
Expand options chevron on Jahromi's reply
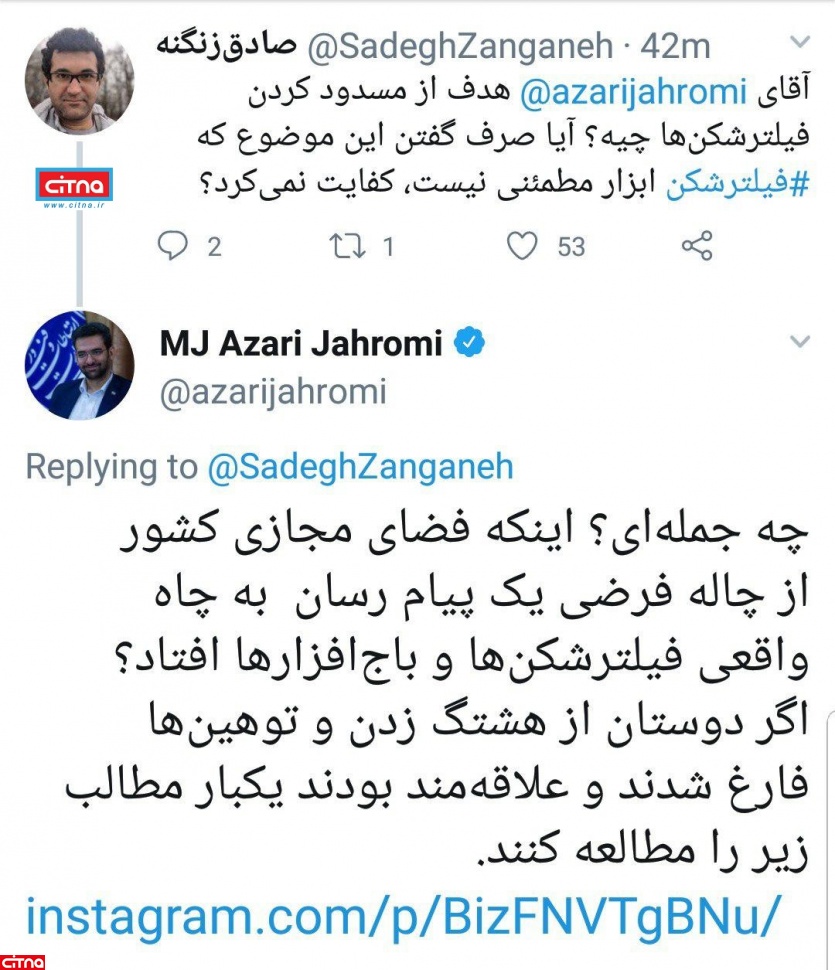[x=800, y=341]
